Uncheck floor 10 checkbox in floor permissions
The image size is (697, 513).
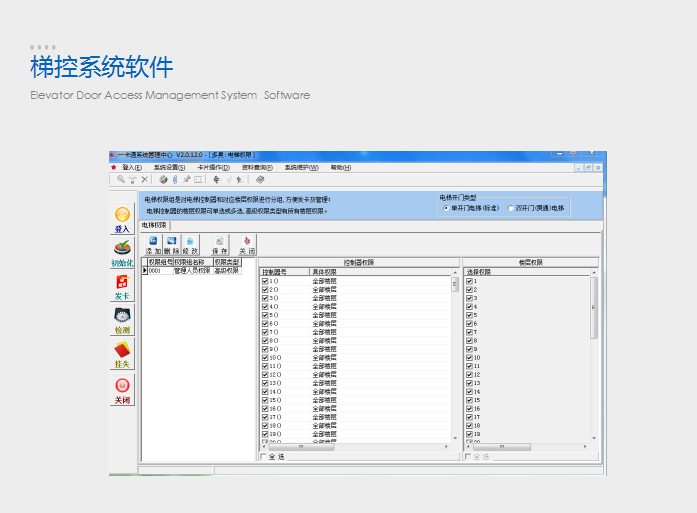(x=469, y=357)
